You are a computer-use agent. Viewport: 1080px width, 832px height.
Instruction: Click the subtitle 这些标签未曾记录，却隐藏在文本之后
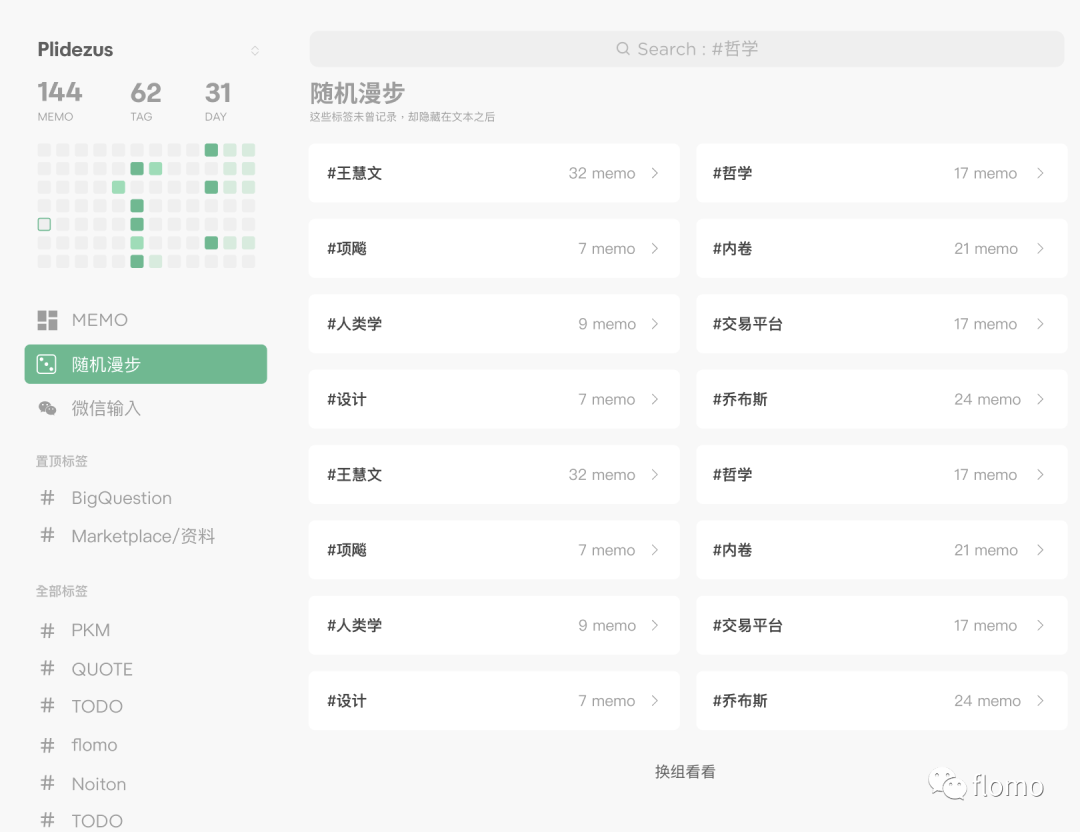[x=402, y=117]
